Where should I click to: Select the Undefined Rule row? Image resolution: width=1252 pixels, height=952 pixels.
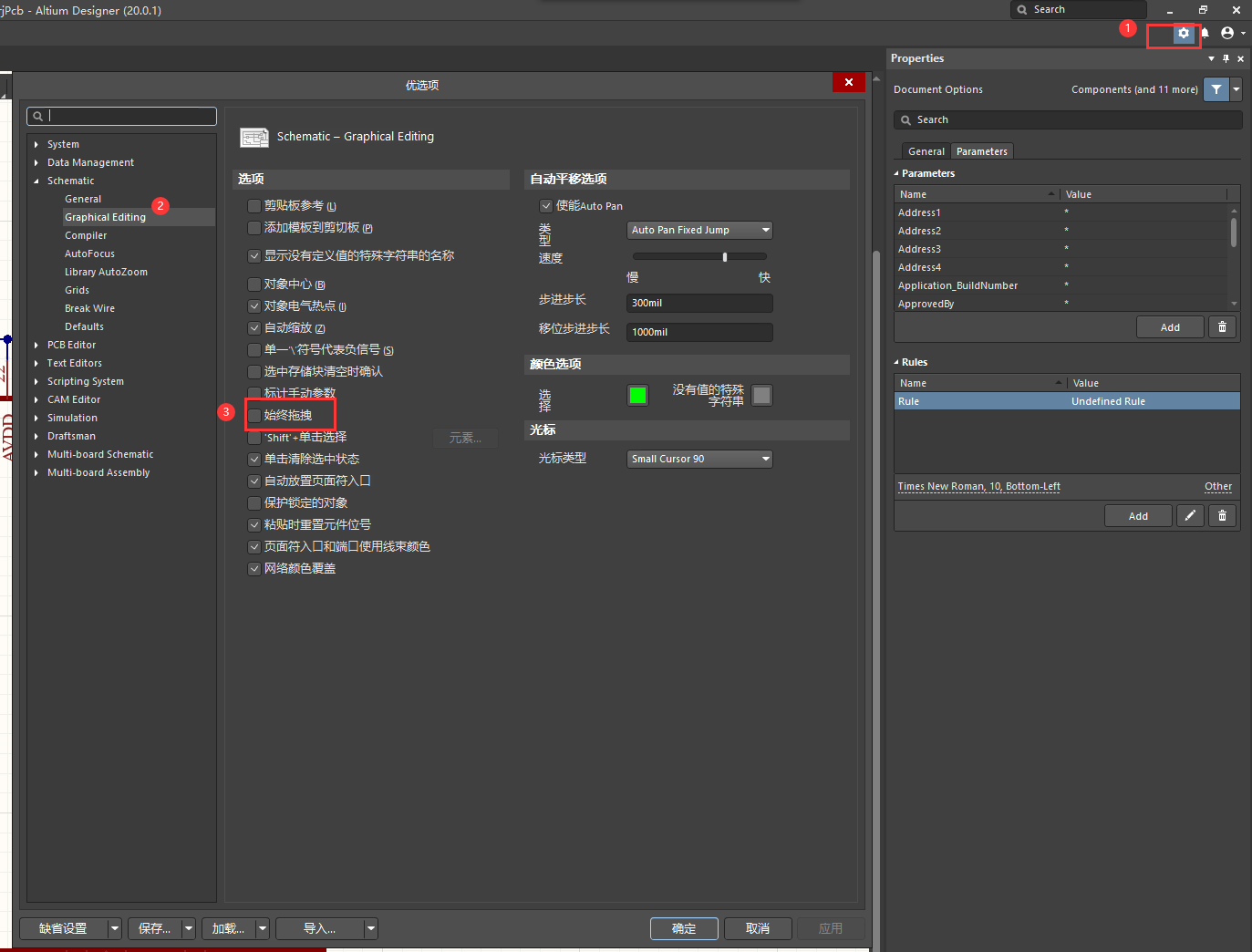point(1067,402)
